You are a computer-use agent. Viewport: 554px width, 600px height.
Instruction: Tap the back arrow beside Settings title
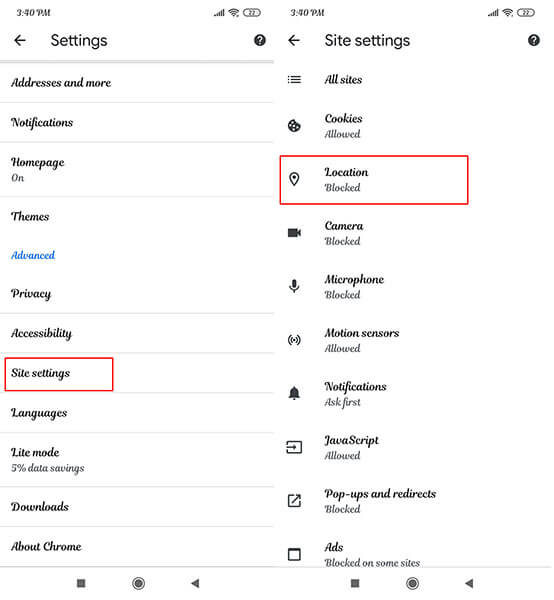coord(20,40)
